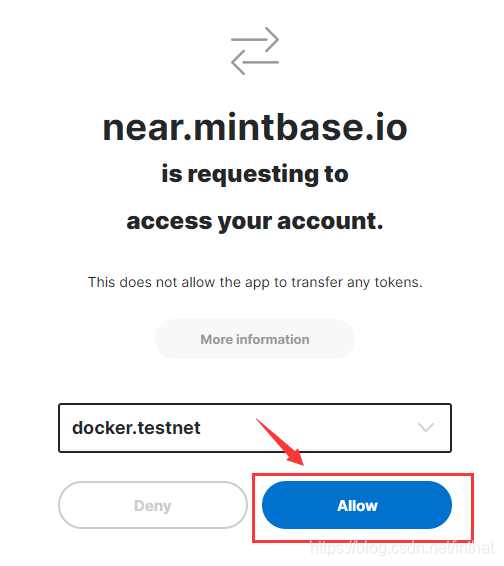504x566 pixels.
Task: Click the red highlight border around Allow
Action: tap(363, 475)
